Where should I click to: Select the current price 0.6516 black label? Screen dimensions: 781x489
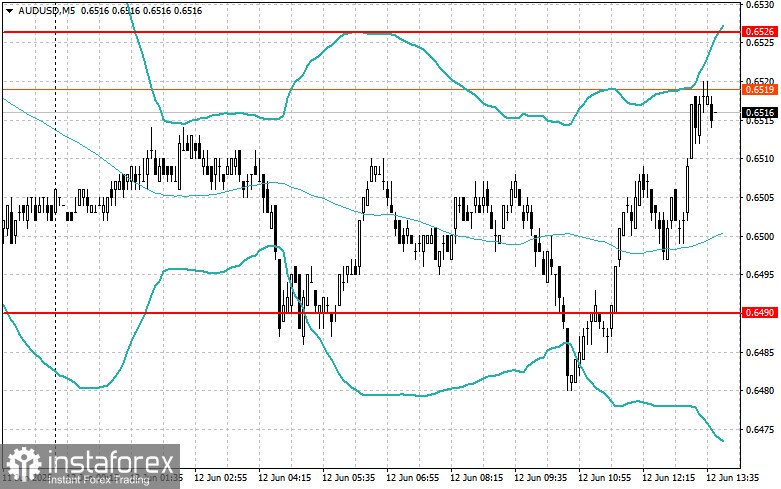pos(760,113)
